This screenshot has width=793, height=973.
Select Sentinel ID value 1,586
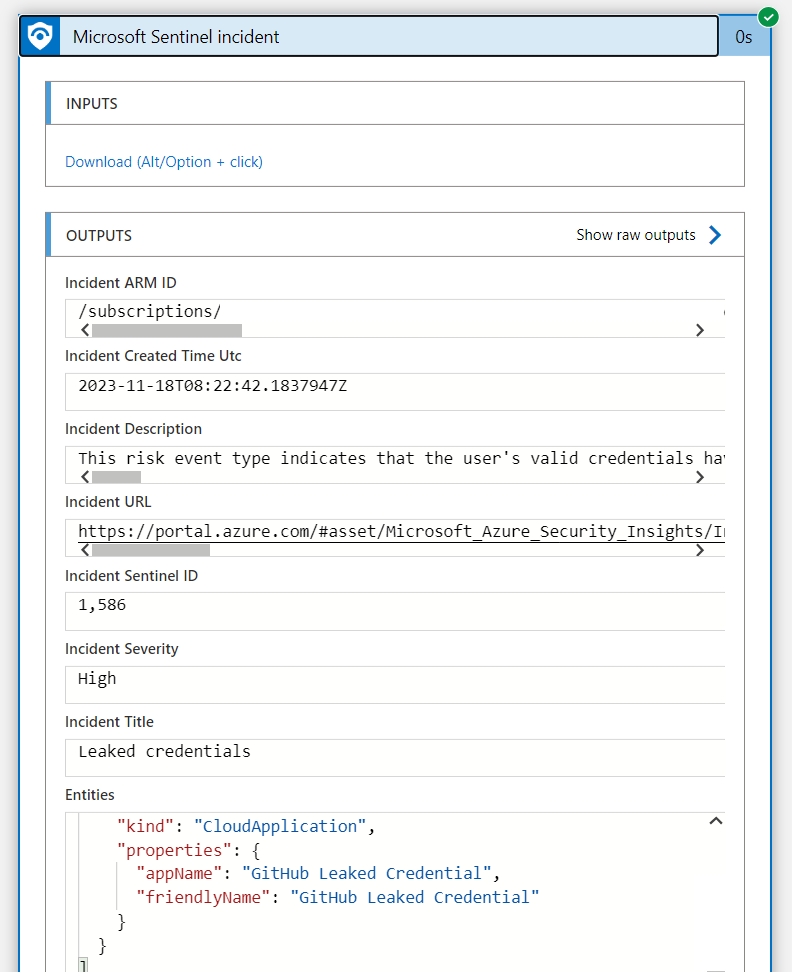click(x=102, y=605)
